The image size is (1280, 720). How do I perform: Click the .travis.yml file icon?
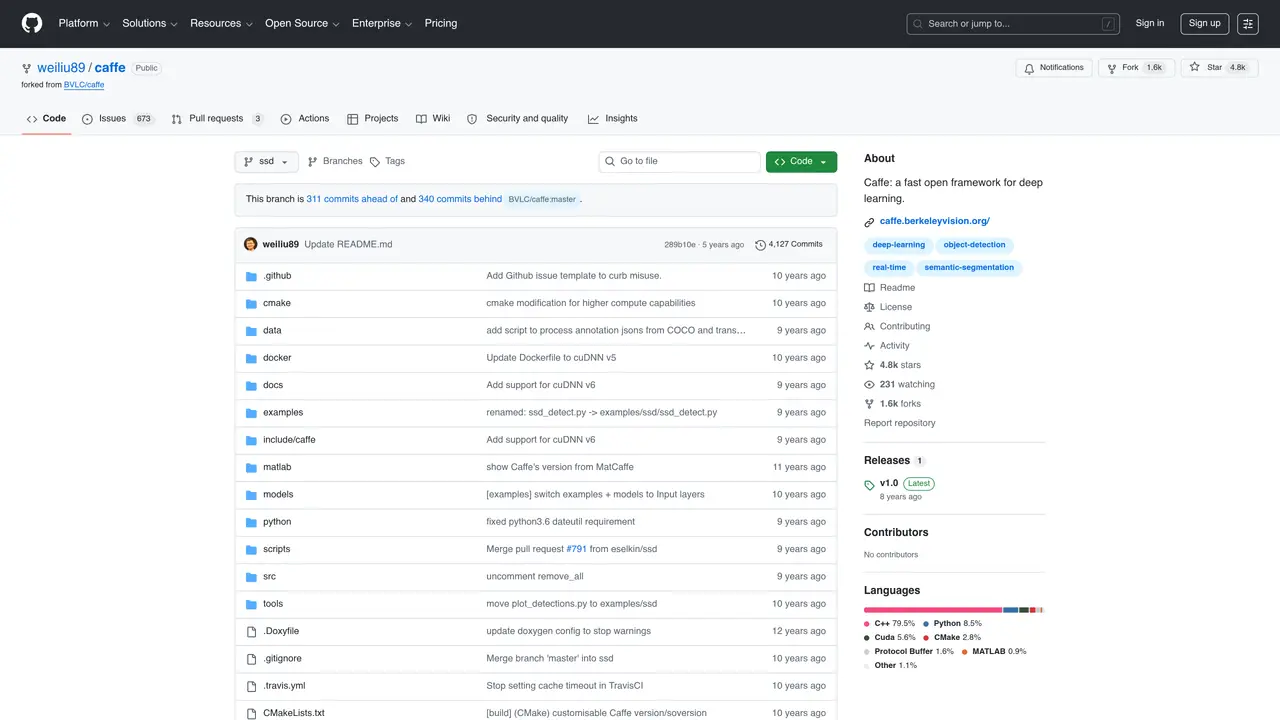pyautogui.click(x=252, y=686)
